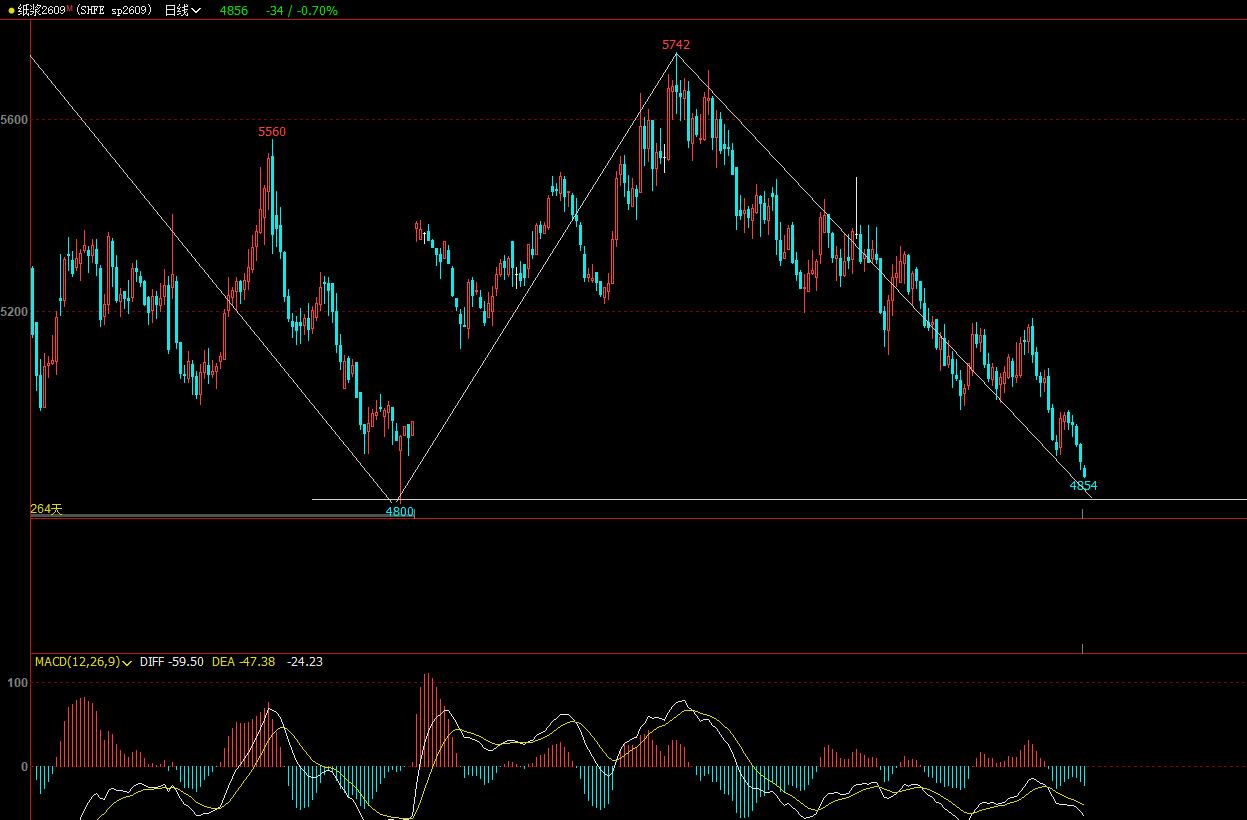This screenshot has width=1247, height=820.
Task: Click the contract name 纸浆2609
Action: (41, 10)
